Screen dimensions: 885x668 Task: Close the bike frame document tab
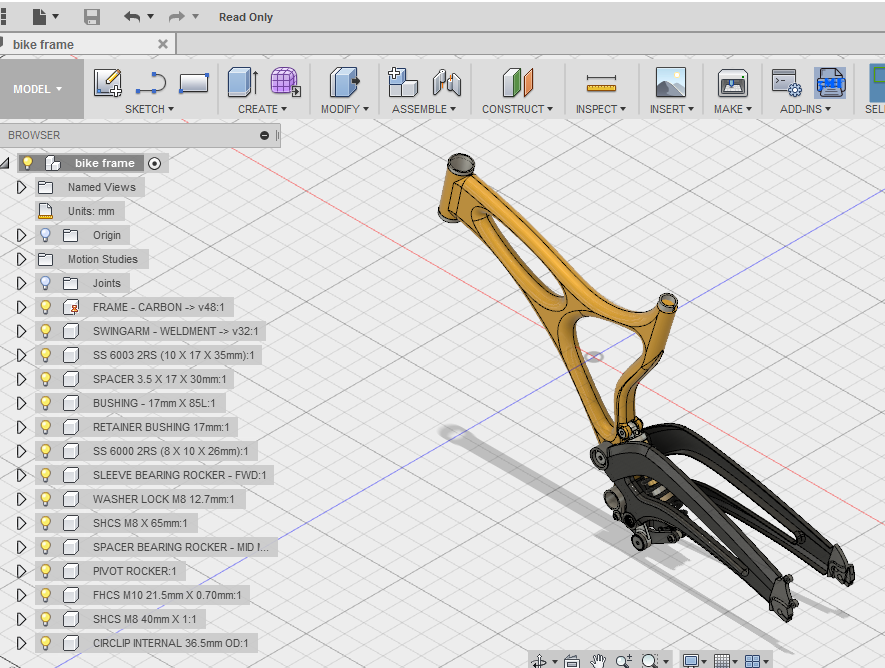pyautogui.click(x=163, y=44)
